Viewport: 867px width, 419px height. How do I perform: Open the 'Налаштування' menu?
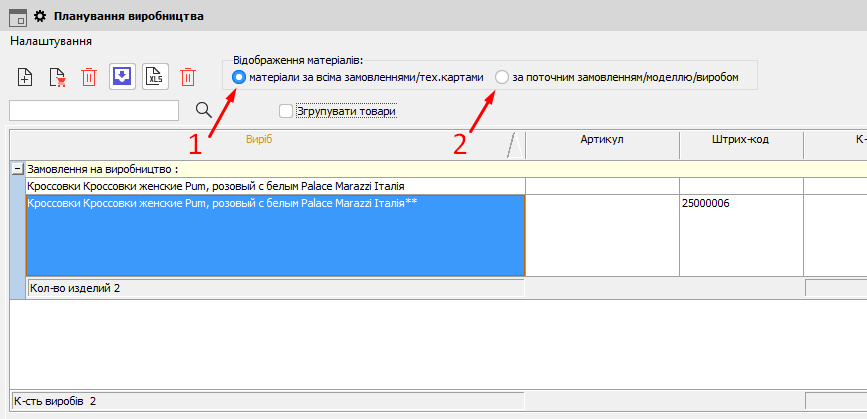[x=51, y=41]
